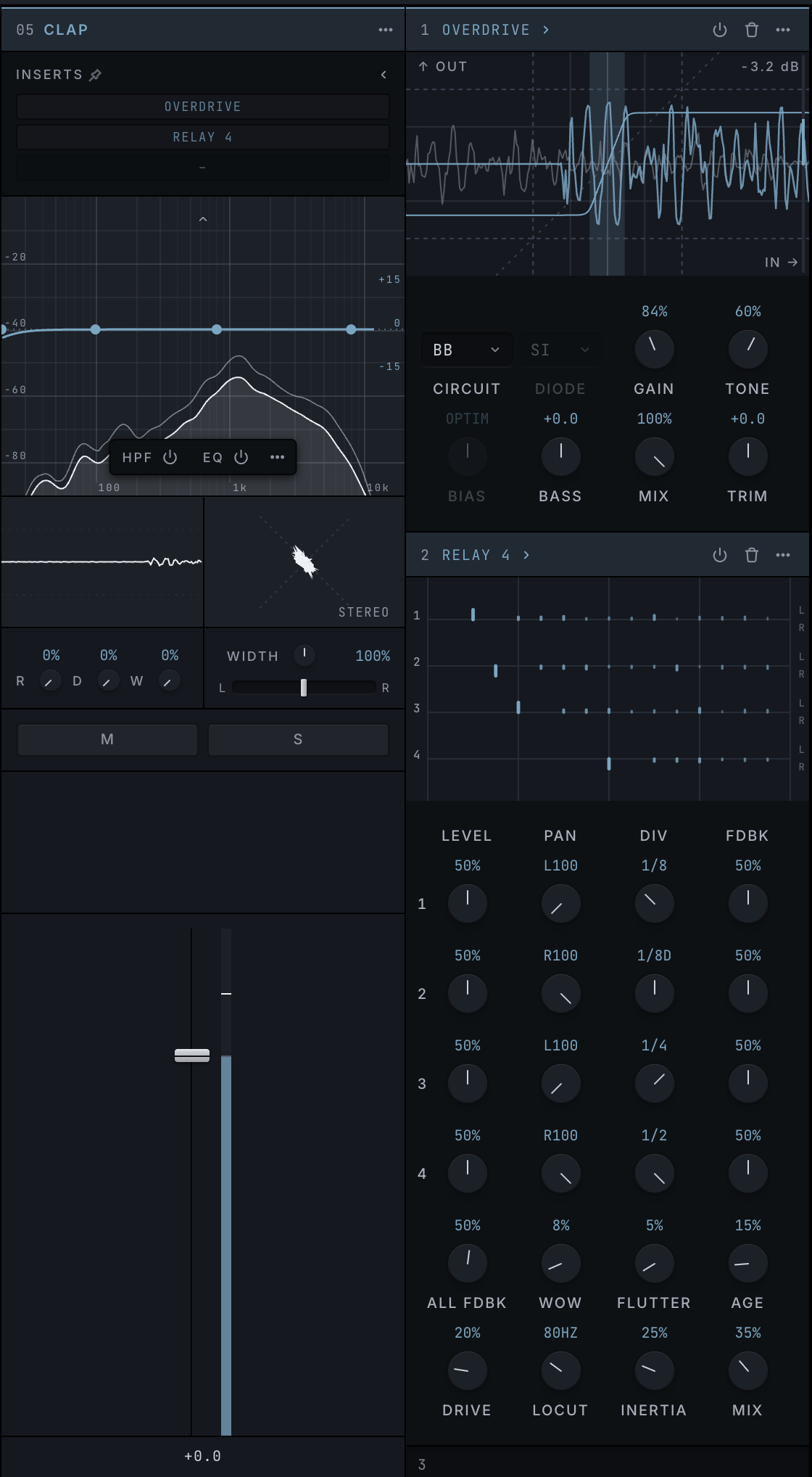Click tap 1 DIV knob at 1/8
The image size is (812, 1477).
(654, 903)
